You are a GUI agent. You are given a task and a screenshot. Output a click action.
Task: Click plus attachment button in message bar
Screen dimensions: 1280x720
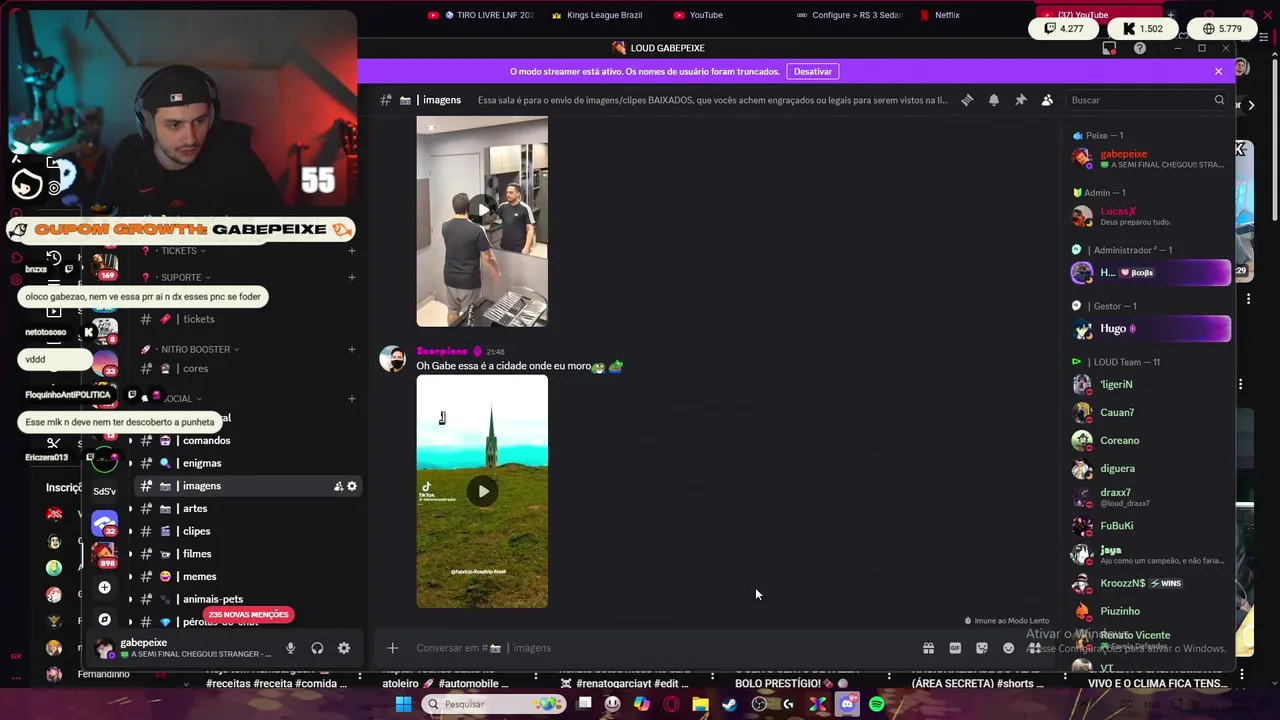pos(392,648)
